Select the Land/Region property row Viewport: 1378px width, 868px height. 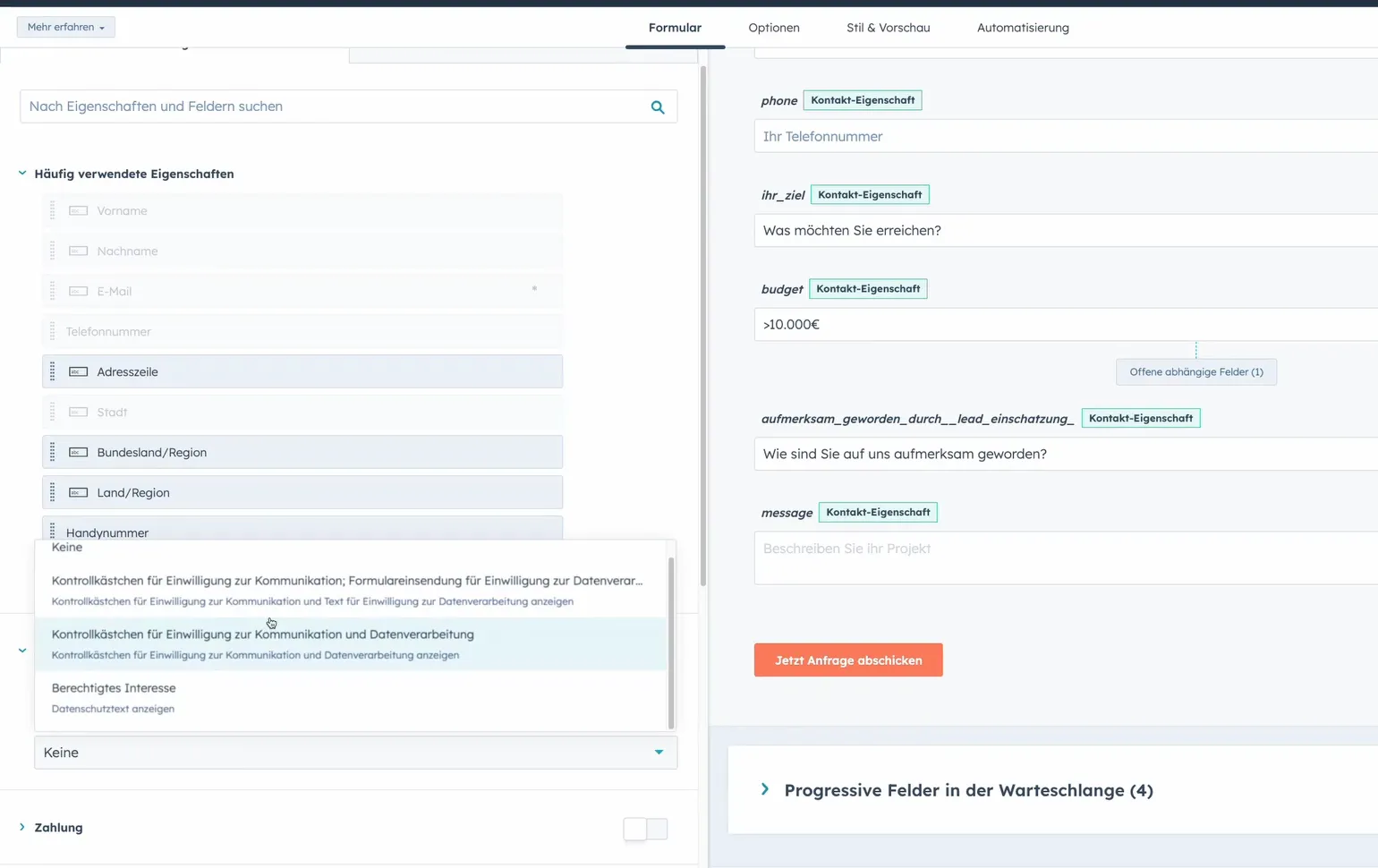(302, 492)
